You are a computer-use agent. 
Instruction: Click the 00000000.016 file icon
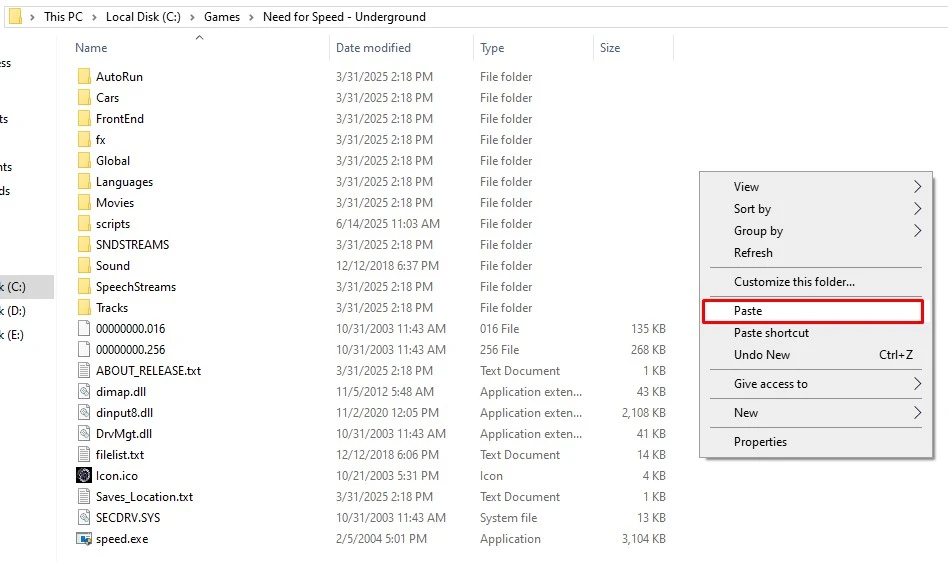coord(84,329)
